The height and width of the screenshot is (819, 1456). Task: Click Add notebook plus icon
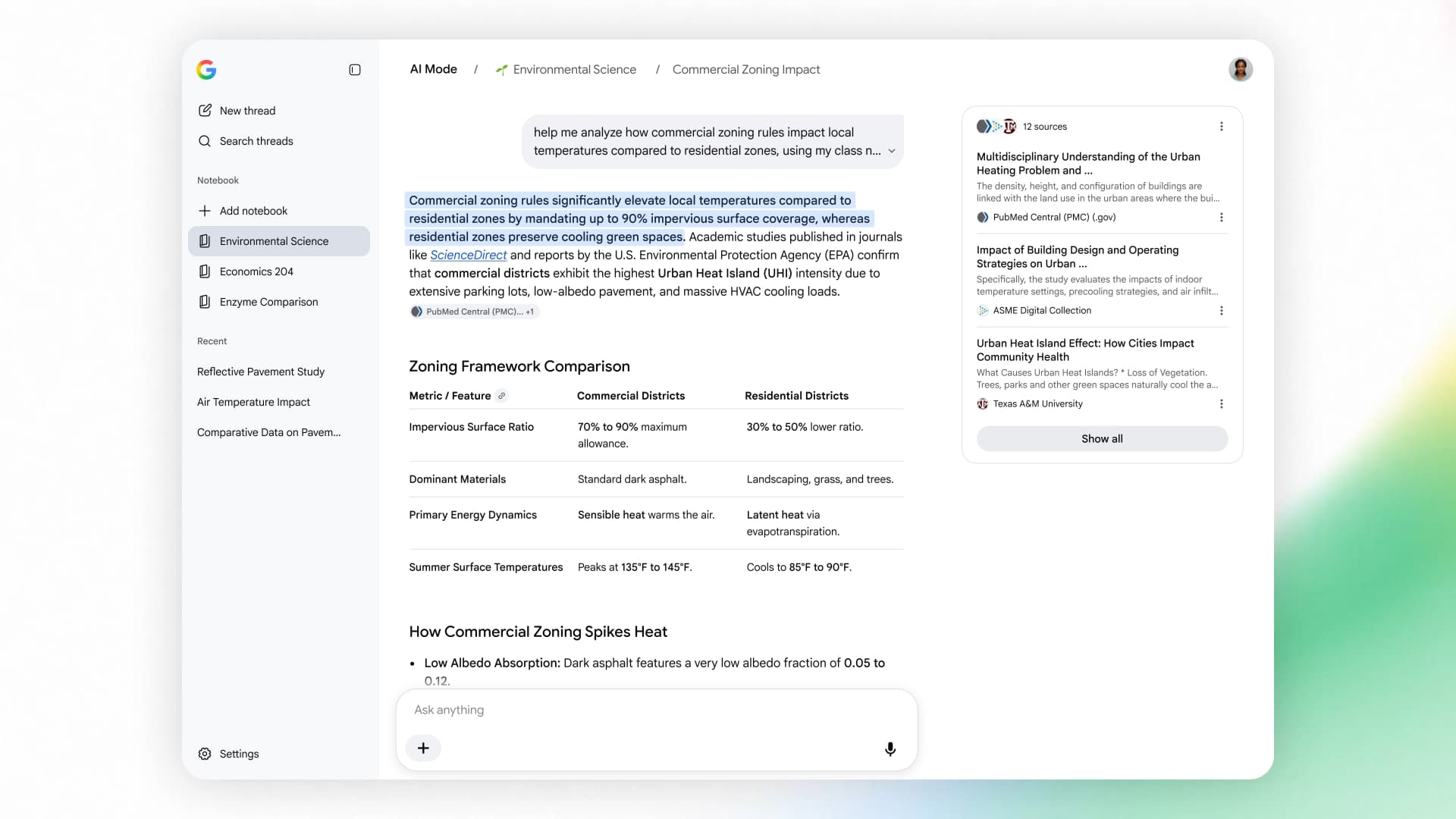[x=205, y=211]
